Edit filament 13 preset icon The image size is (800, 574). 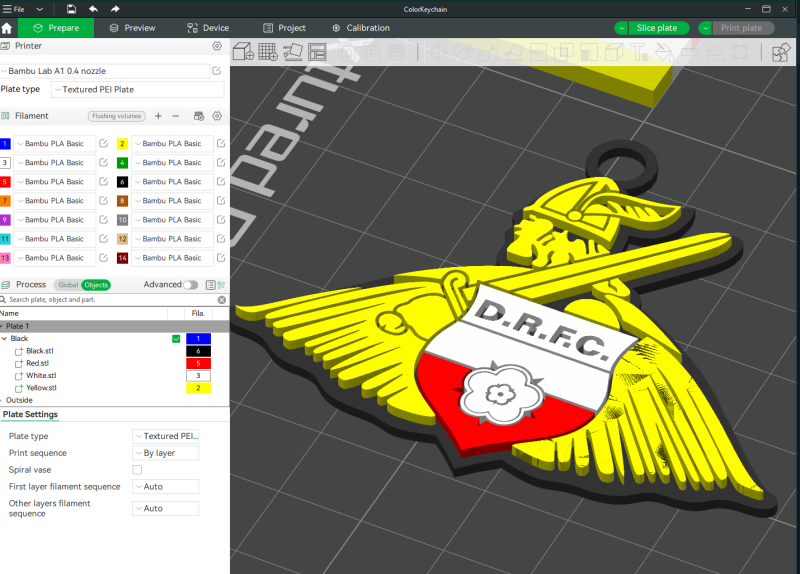[104, 258]
